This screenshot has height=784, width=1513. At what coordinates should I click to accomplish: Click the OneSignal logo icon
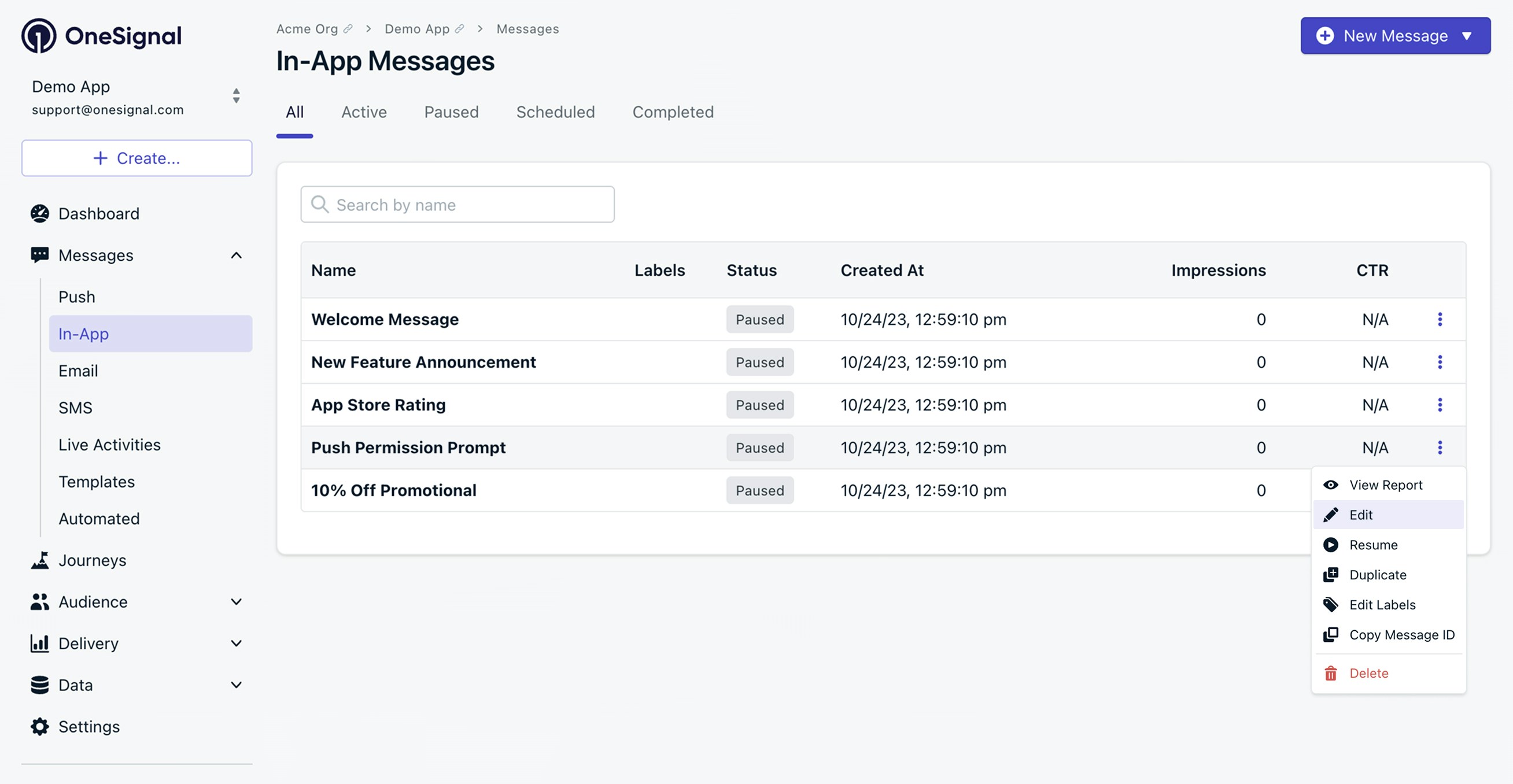pos(39,36)
